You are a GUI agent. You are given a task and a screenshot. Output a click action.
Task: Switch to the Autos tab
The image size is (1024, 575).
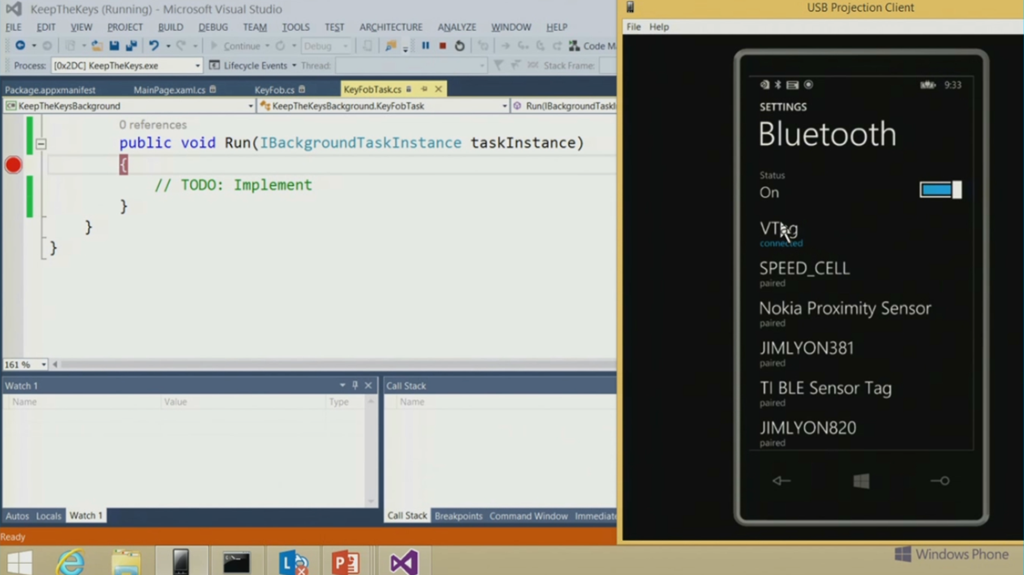(x=17, y=516)
